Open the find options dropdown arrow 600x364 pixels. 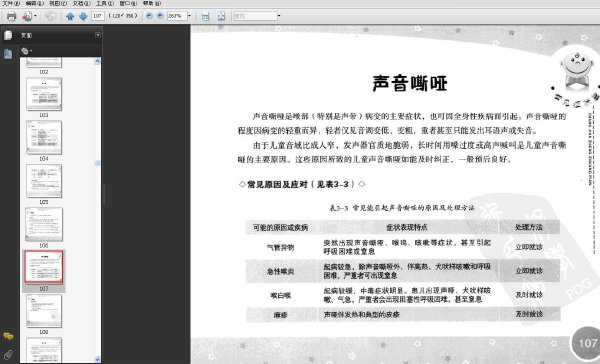pos(279,16)
